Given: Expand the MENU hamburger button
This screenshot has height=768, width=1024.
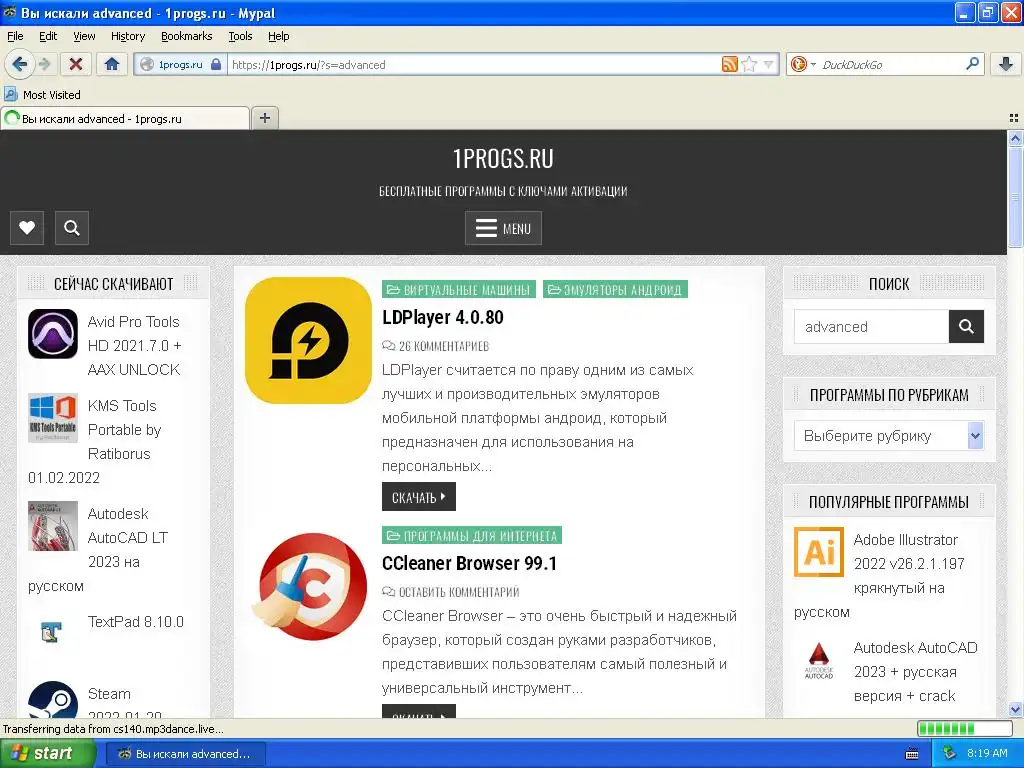Looking at the screenshot, I should coord(503,228).
